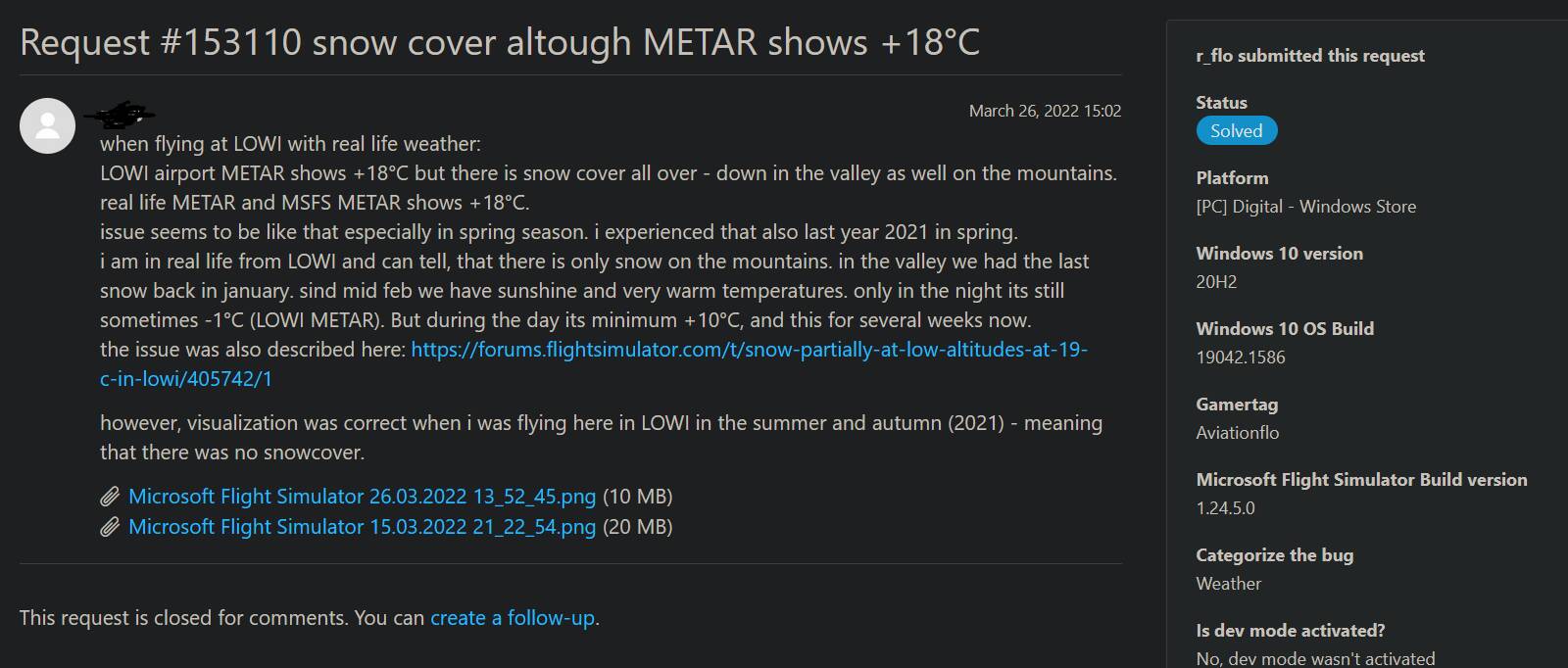Viewport: 1568px width, 668px height.
Task: Click the grey user avatar icon
Action: click(47, 125)
